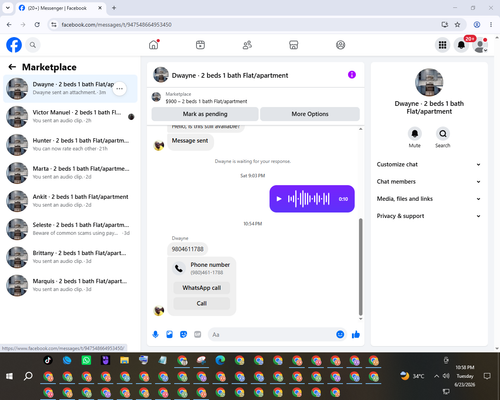Screen dimensions: 500x400
Task: Expand Media, files and links section
Action: pos(429,199)
